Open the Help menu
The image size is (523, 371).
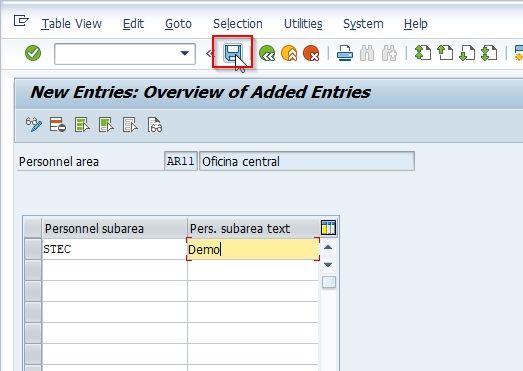tap(415, 24)
